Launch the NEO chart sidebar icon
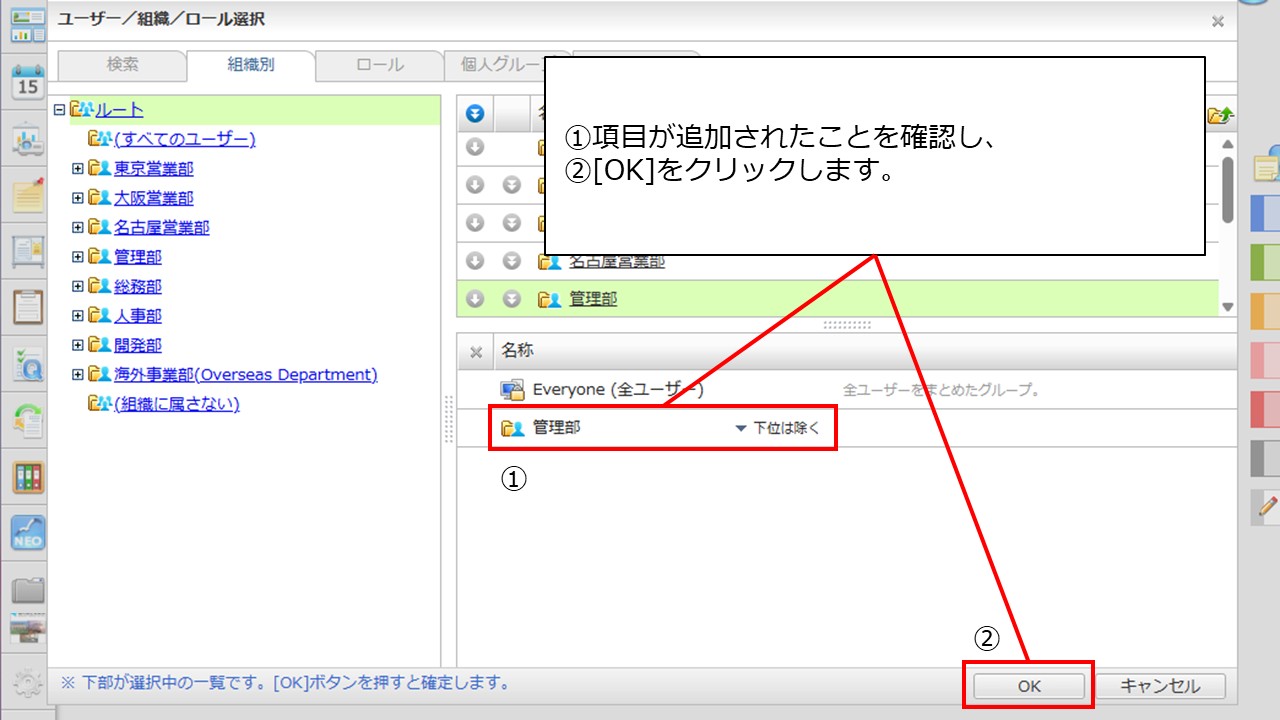Screen dimensions: 1280x720 click(28, 531)
